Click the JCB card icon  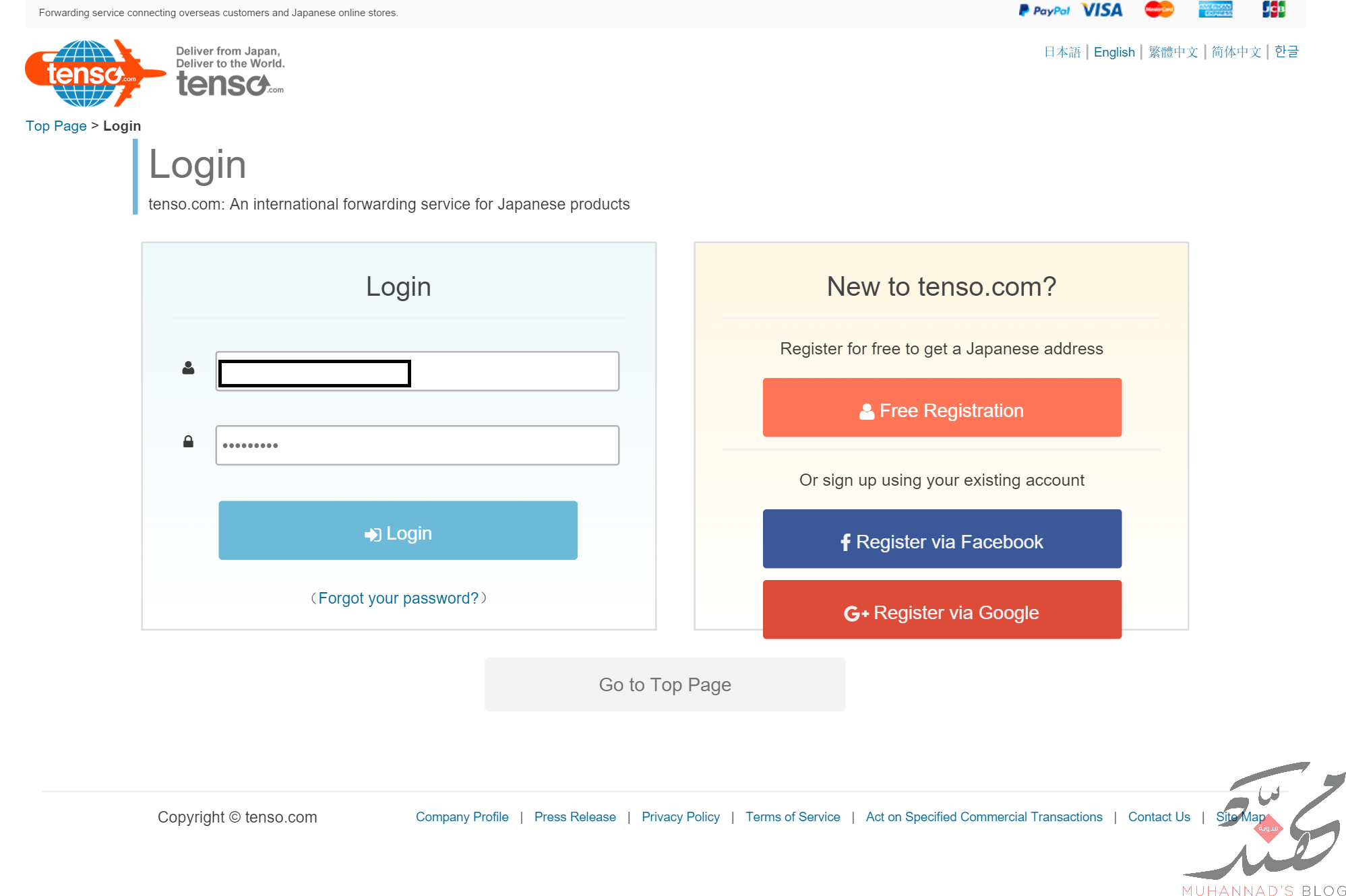point(1273,9)
